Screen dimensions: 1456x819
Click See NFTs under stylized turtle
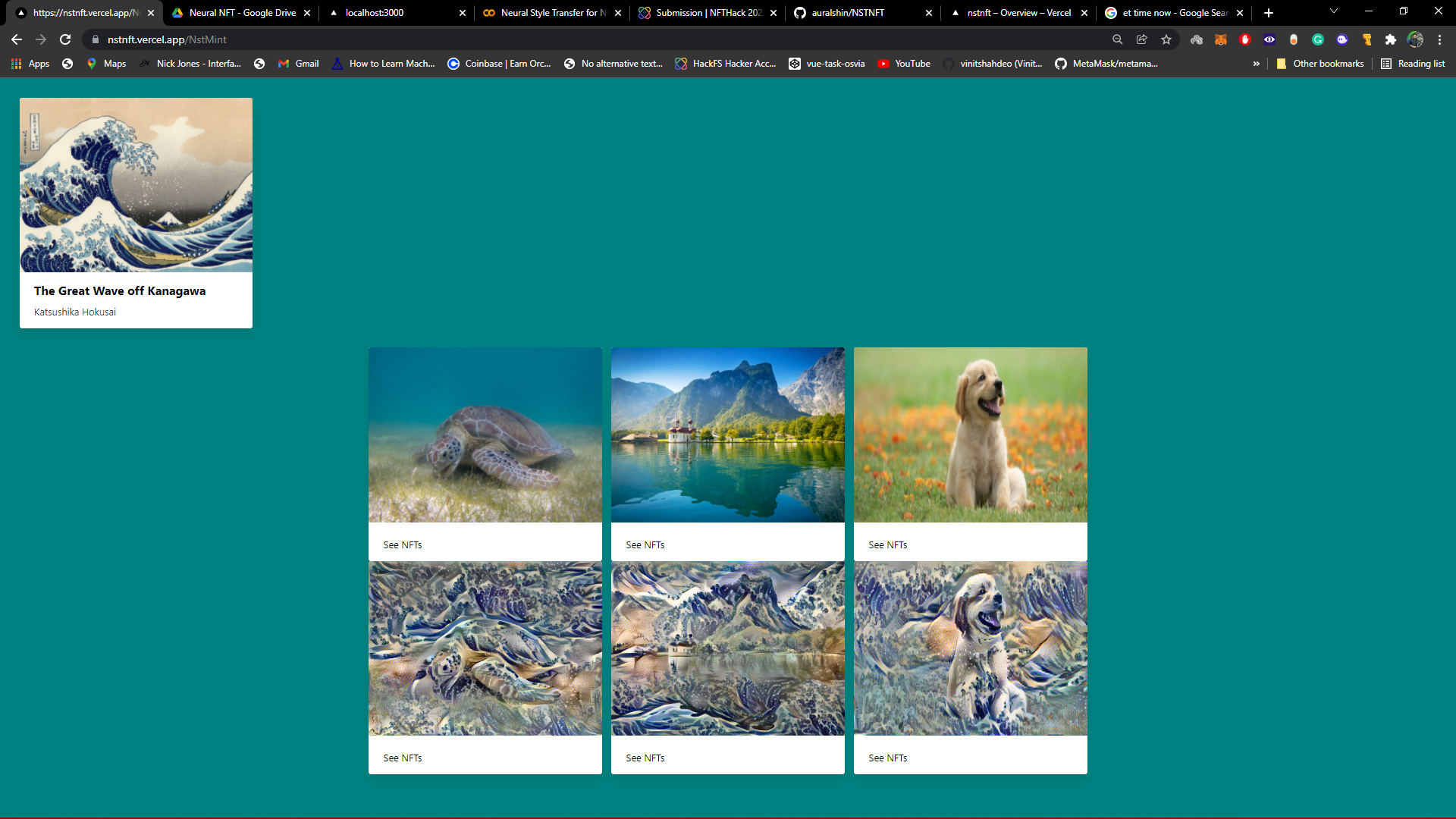403,758
